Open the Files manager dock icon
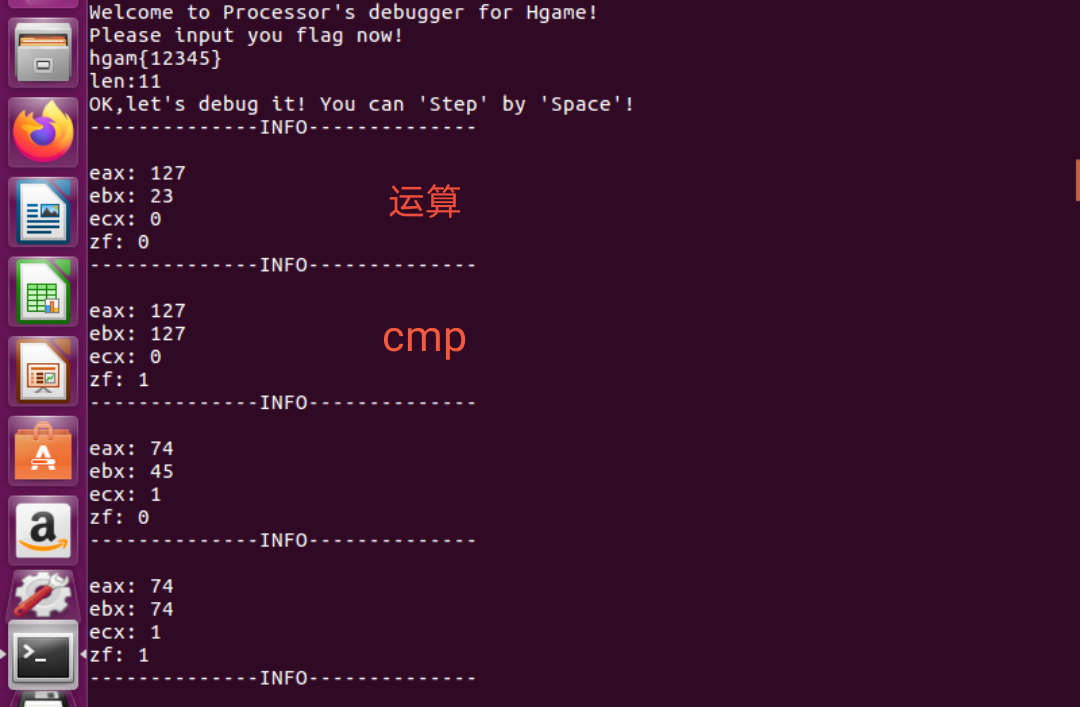The image size is (1080, 707). point(43,53)
